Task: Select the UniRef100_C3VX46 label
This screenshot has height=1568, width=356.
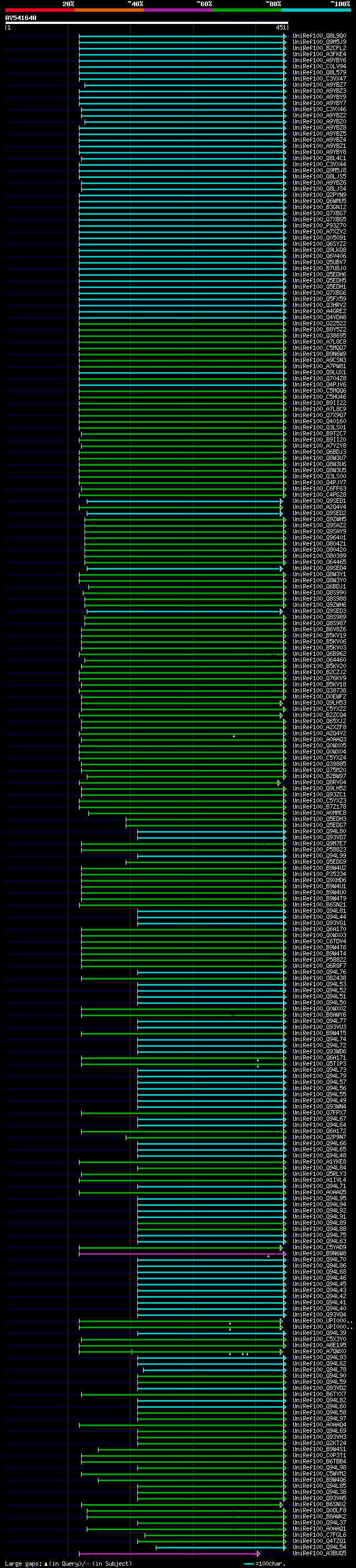Action: (319, 110)
